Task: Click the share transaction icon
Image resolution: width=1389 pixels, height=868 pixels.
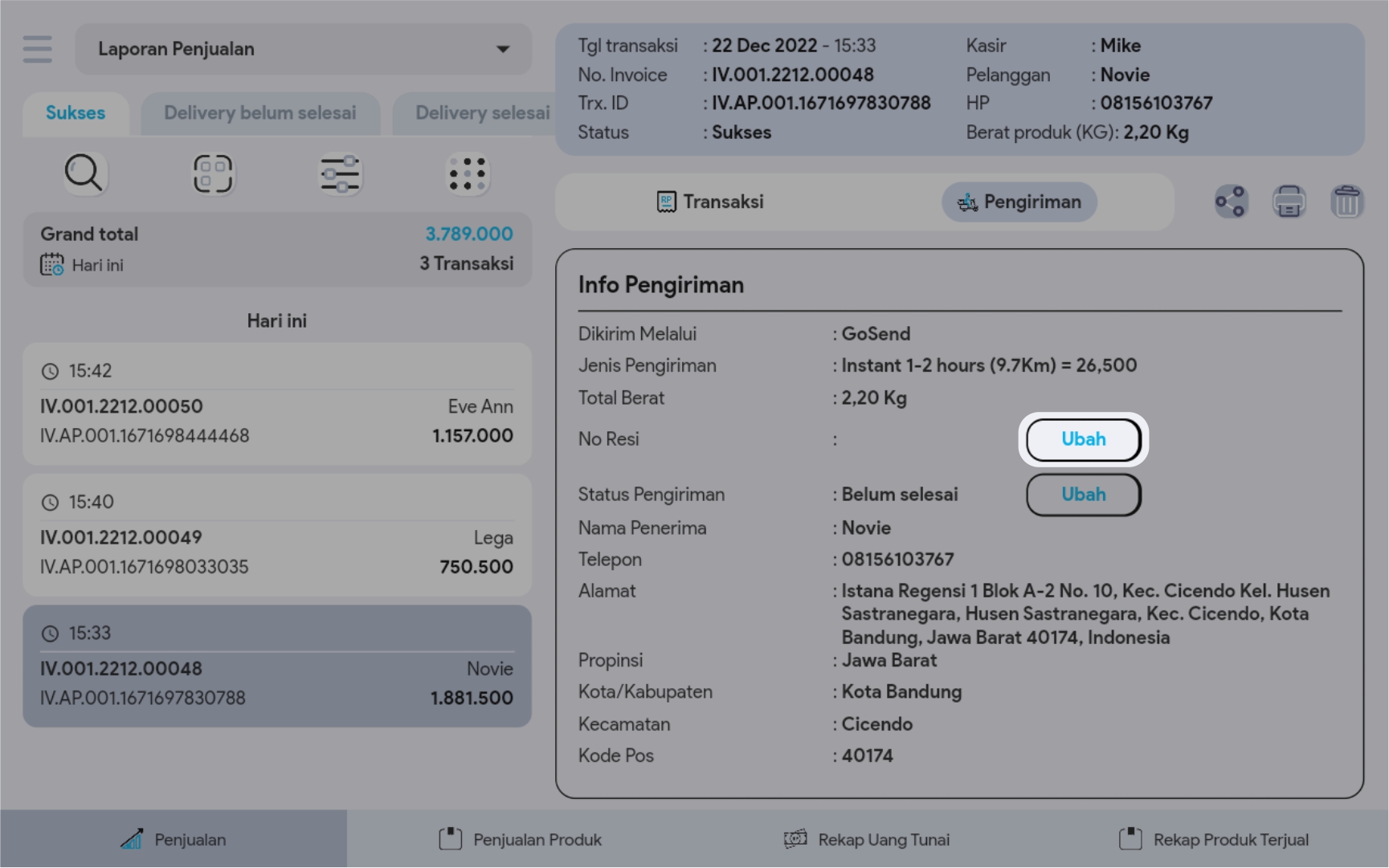Action: point(1230,202)
